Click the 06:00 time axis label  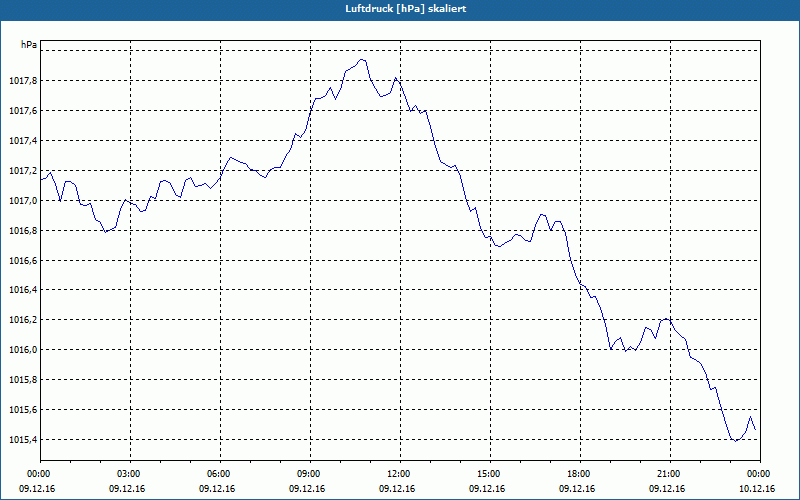[220, 474]
